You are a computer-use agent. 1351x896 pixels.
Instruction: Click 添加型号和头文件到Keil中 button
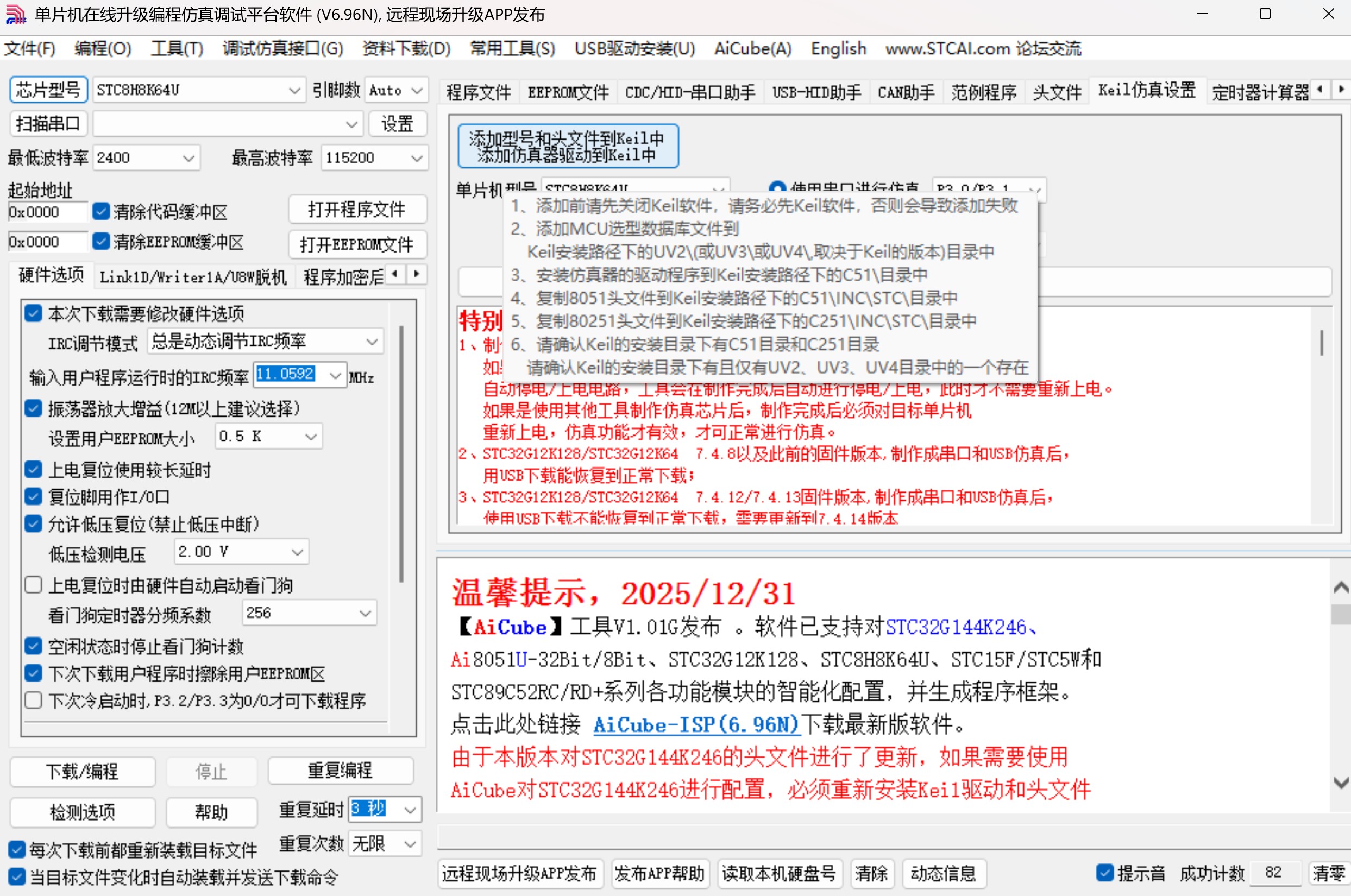point(569,146)
